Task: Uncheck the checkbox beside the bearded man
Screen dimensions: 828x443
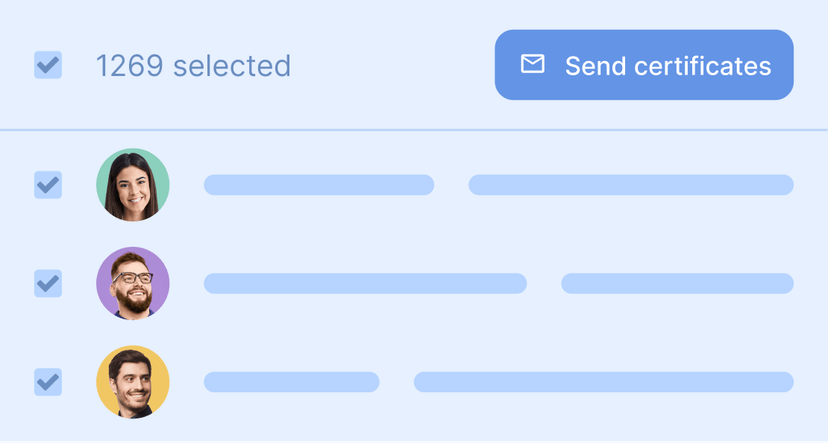Action: [x=48, y=283]
